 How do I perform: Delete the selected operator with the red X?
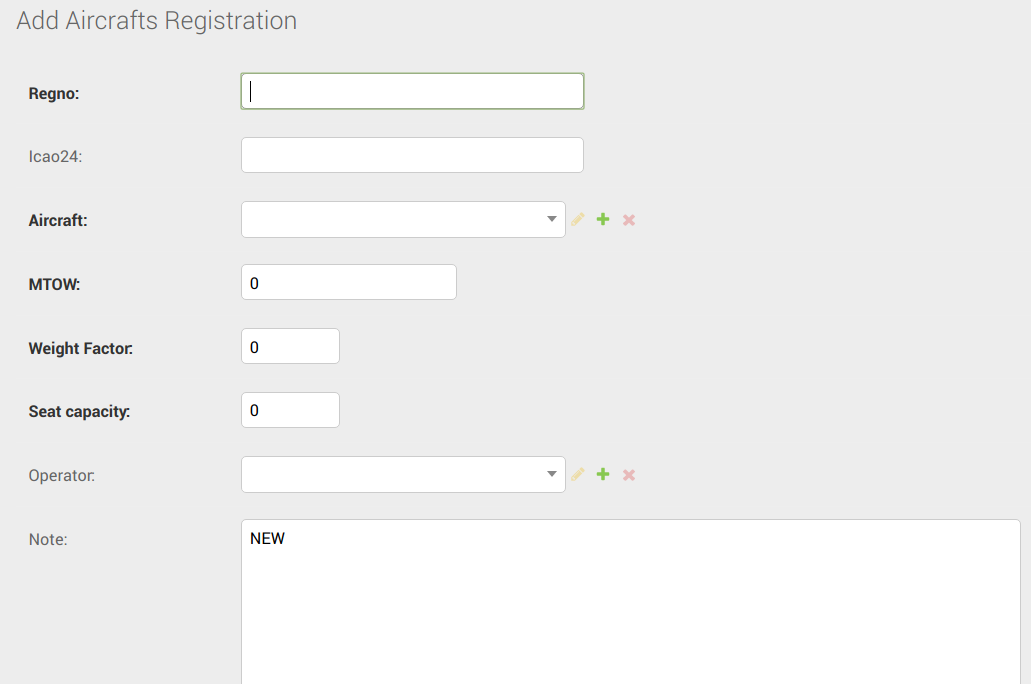(x=629, y=475)
